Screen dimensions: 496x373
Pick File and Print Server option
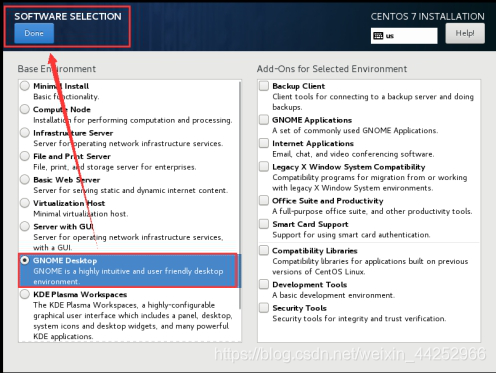[x=25, y=156]
